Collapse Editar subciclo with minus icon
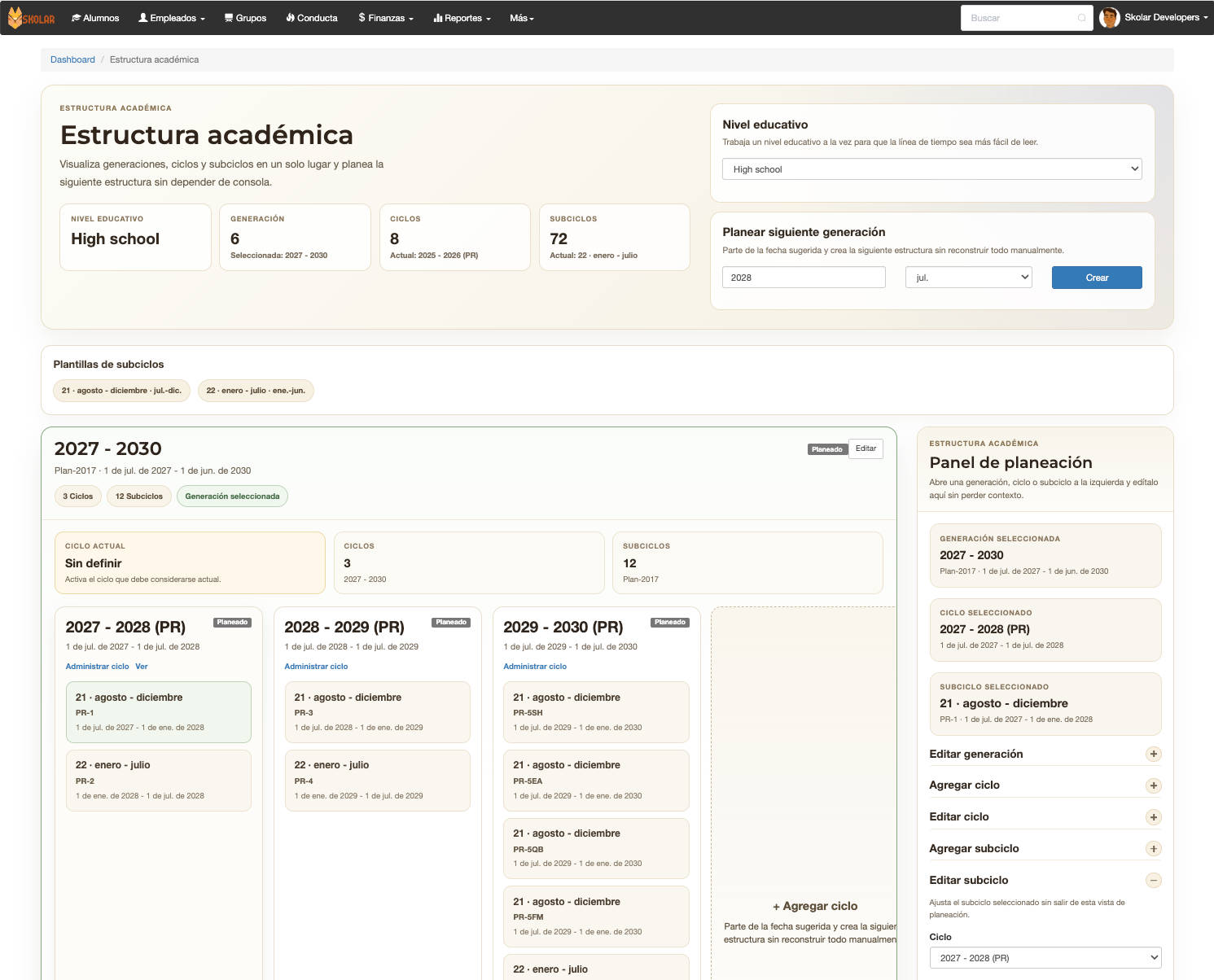Screen dimensions: 1214x980 (x=1153, y=881)
